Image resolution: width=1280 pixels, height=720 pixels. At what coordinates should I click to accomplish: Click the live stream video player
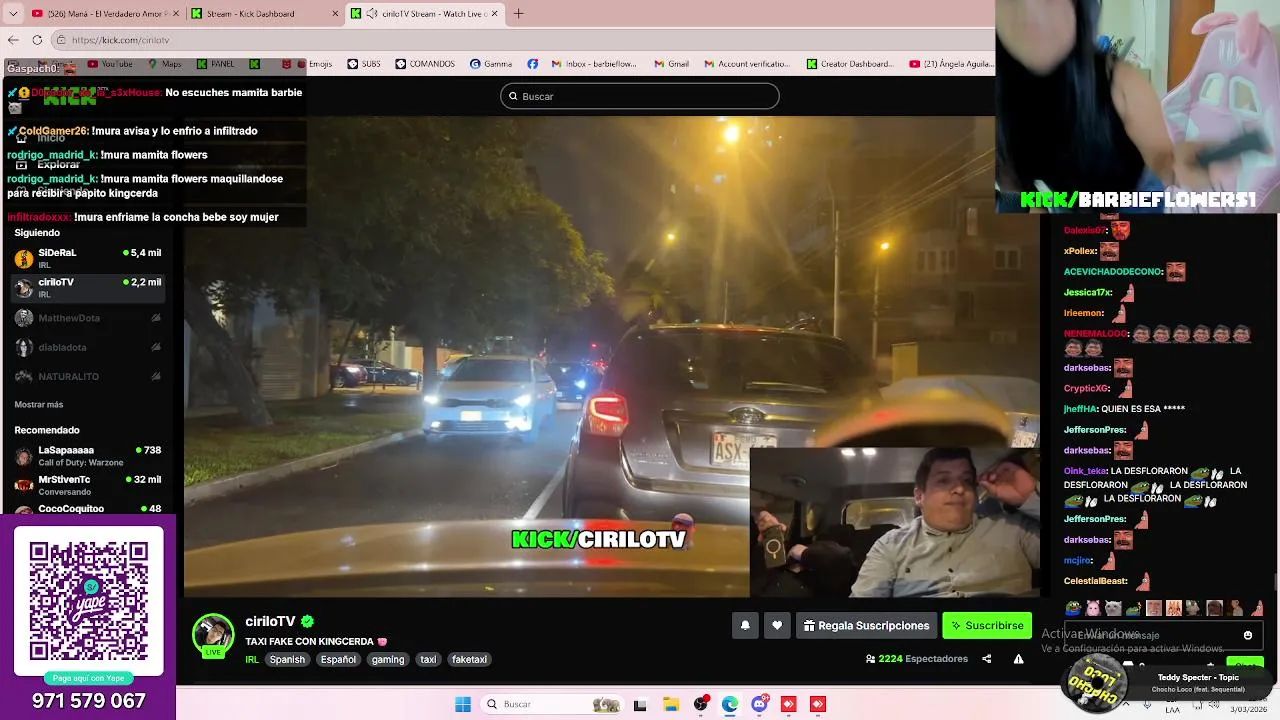611,356
